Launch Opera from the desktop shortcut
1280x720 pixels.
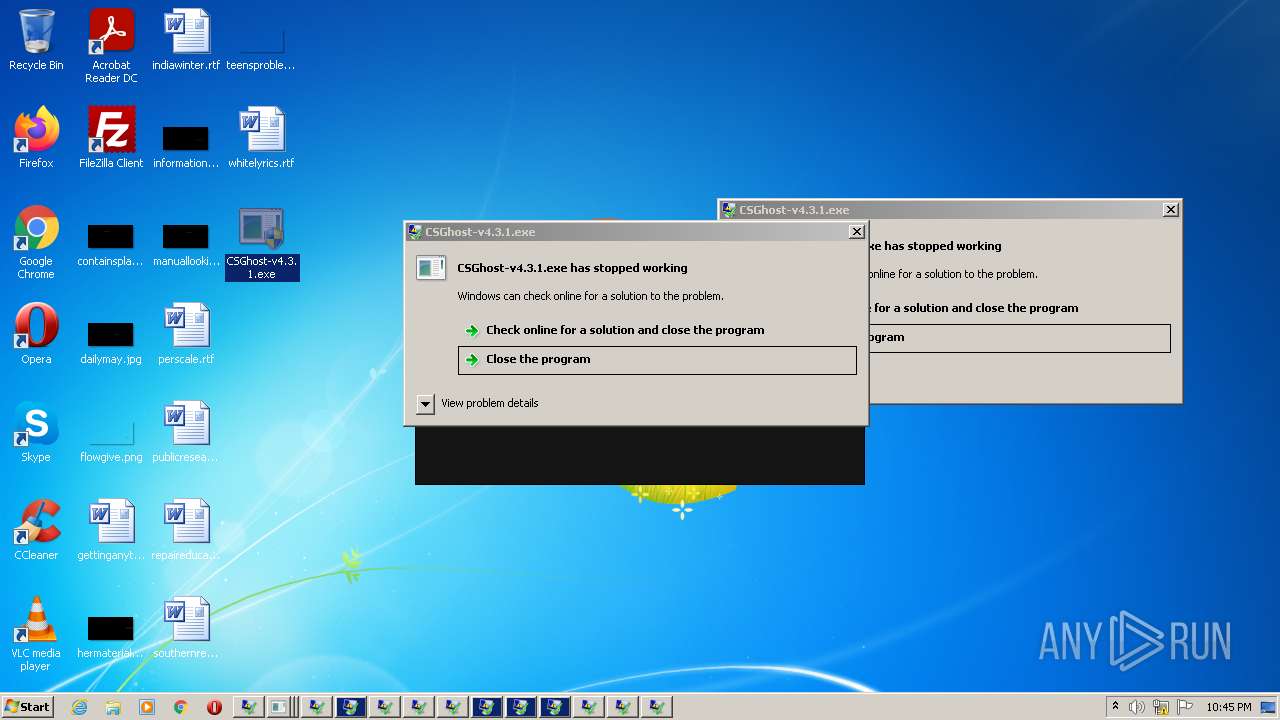pyautogui.click(x=36, y=334)
